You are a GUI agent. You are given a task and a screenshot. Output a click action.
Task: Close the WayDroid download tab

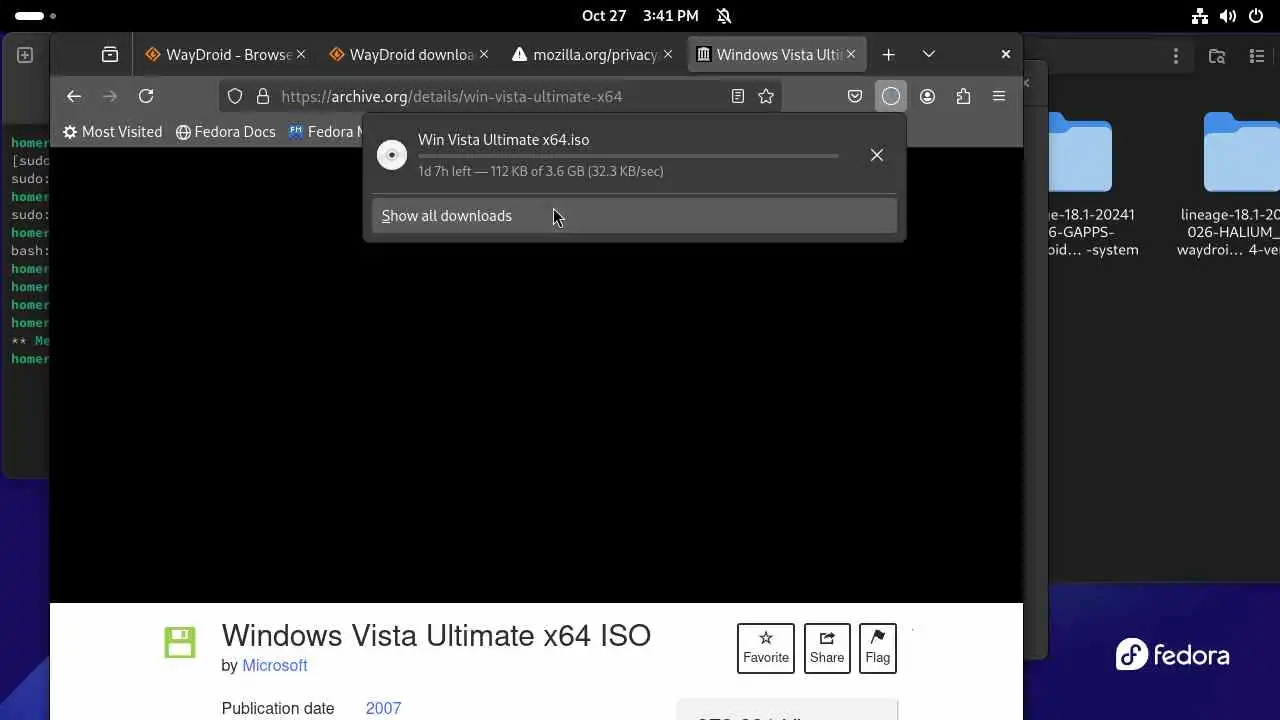484,55
